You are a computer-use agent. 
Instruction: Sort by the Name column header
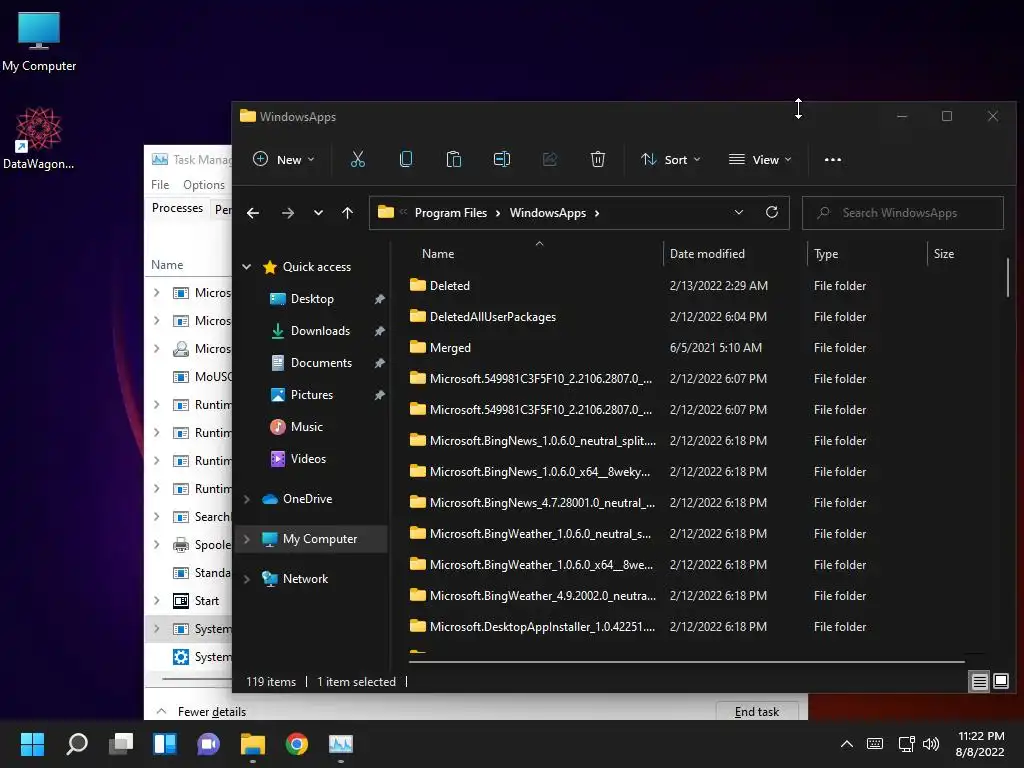click(438, 254)
